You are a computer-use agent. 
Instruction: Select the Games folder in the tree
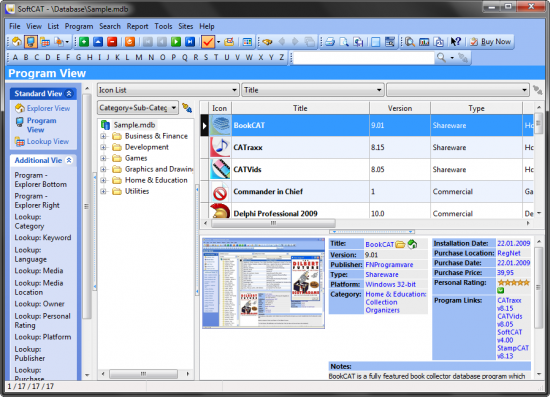pyautogui.click(x=136, y=158)
